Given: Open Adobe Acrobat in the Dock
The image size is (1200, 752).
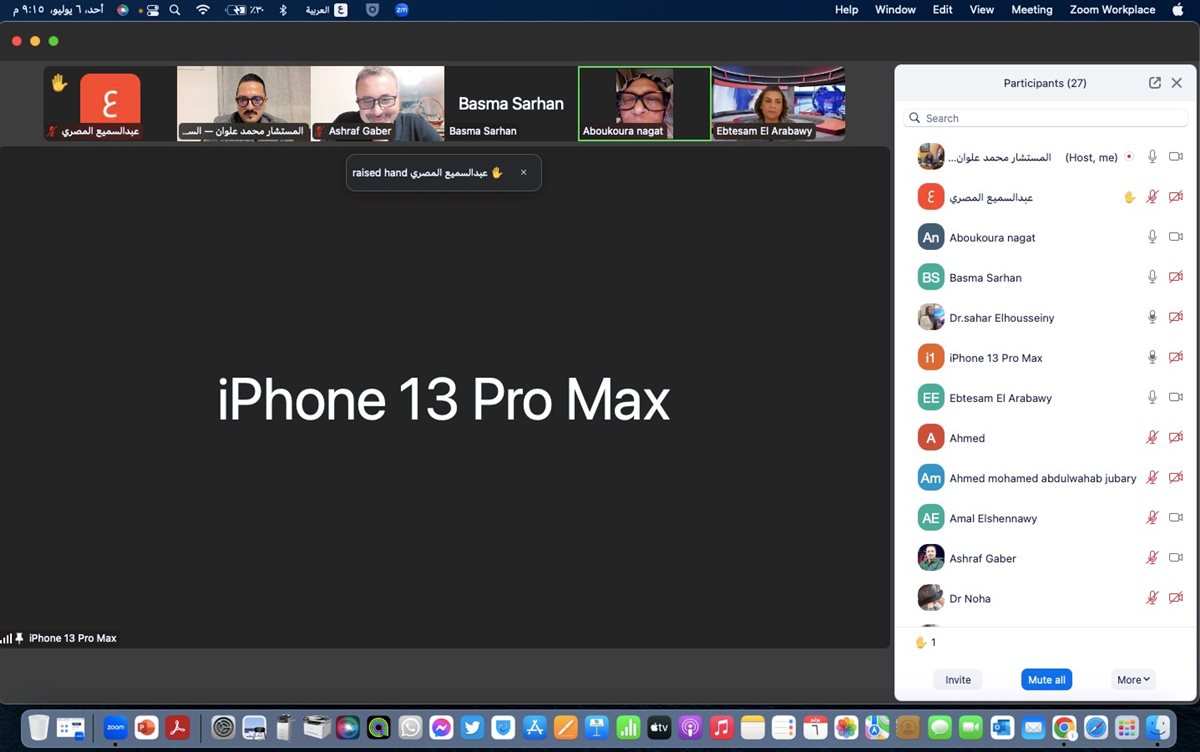Looking at the screenshot, I should tap(177, 727).
